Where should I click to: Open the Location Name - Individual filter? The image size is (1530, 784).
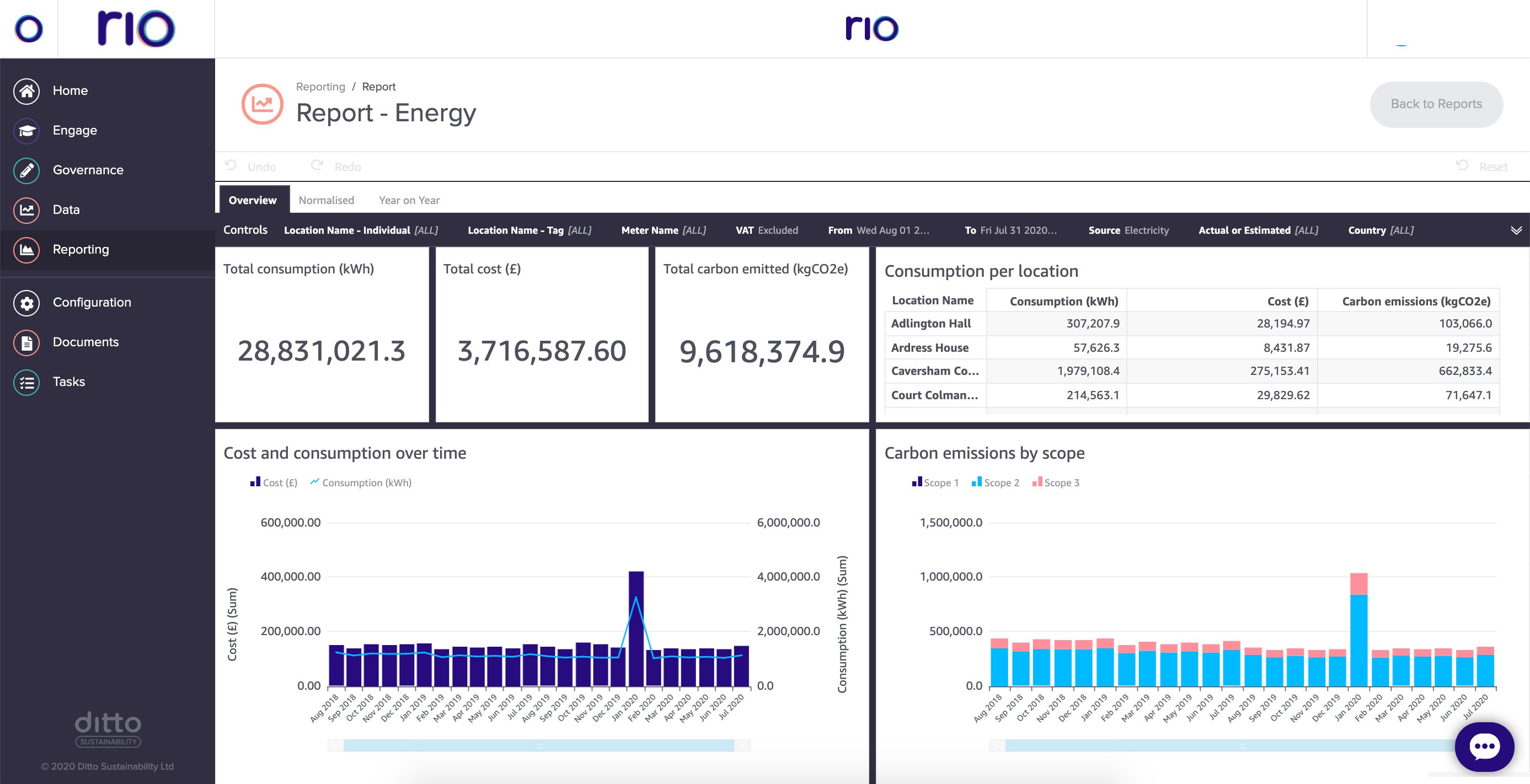(361, 230)
